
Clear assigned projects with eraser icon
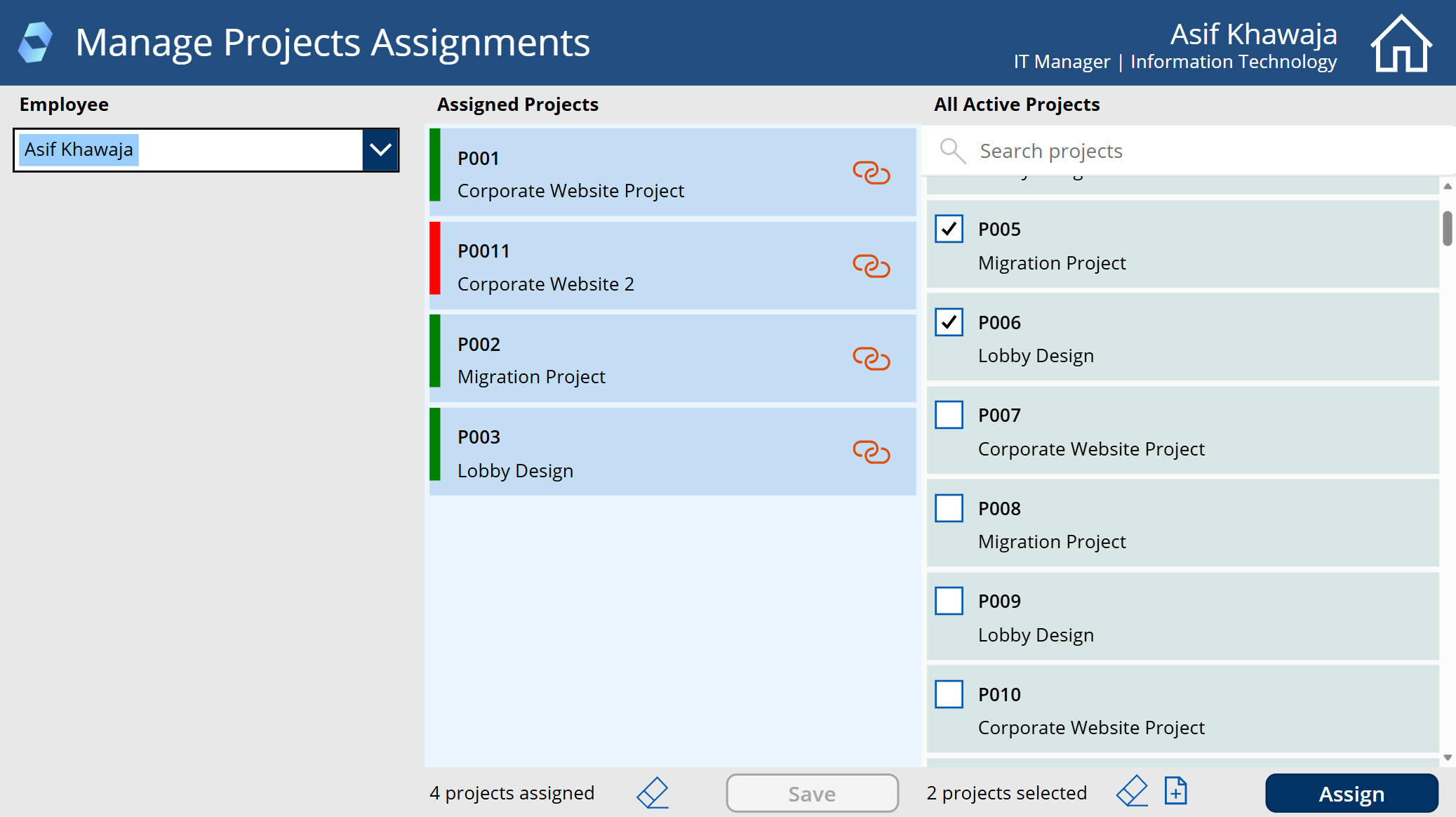(x=653, y=792)
